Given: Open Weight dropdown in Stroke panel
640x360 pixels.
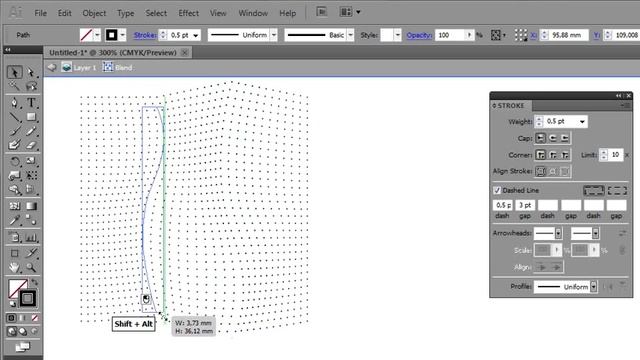Looking at the screenshot, I should [x=582, y=122].
